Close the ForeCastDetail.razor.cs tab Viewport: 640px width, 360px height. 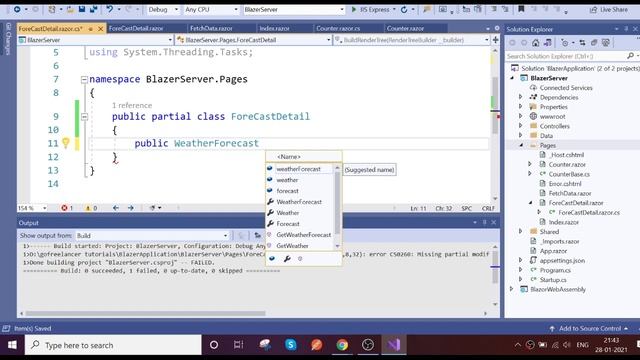pos(100,29)
